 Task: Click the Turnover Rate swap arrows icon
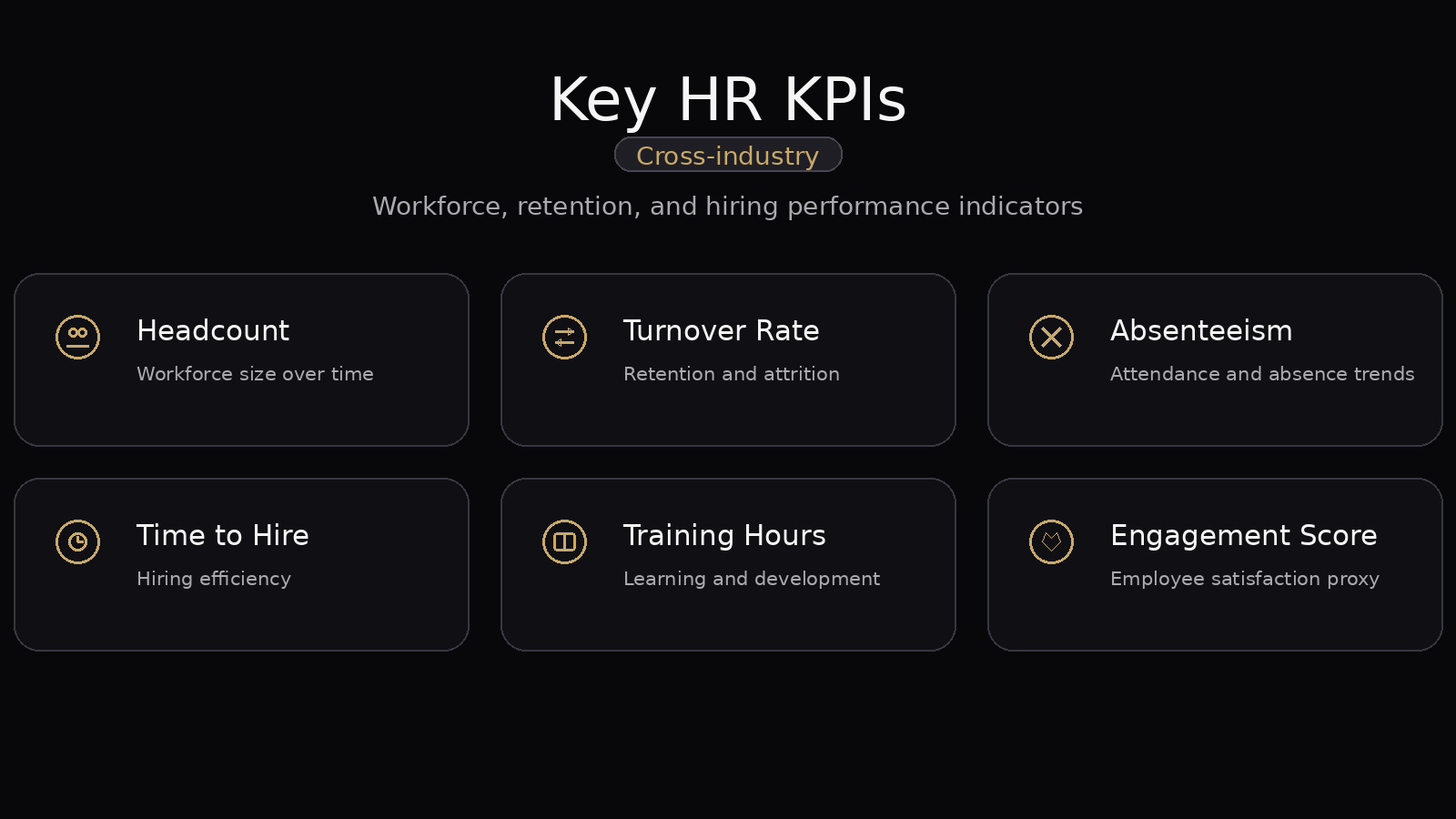click(564, 337)
